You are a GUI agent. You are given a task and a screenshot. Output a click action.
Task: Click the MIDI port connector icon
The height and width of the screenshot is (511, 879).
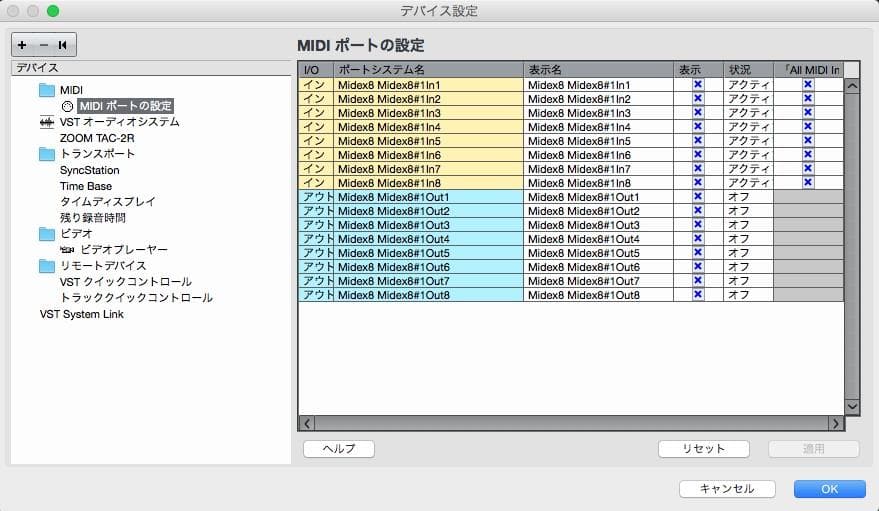[67, 106]
